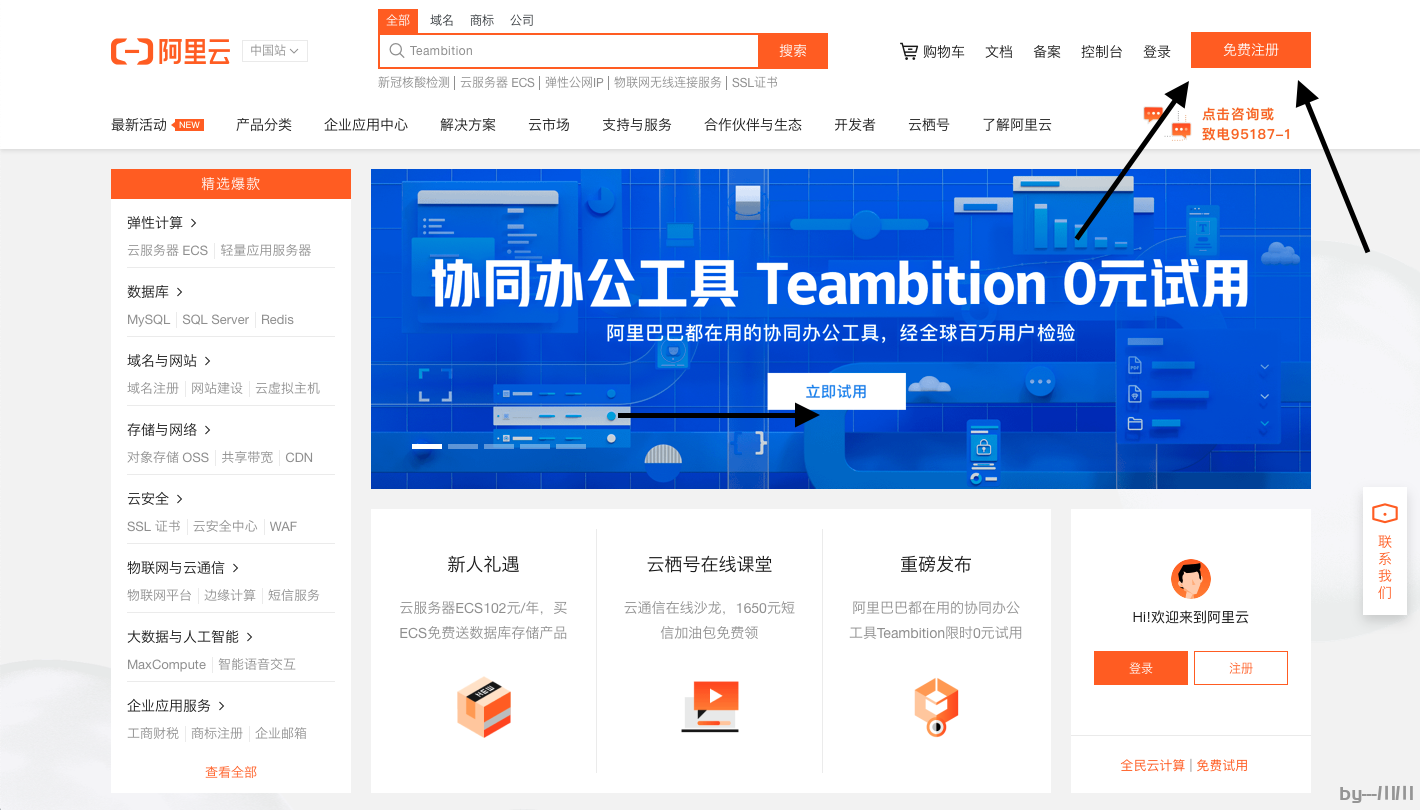Image resolution: width=1420 pixels, height=810 pixels.
Task: Open the 云服务器ECS102元/年 offer description
Action: 484,620
